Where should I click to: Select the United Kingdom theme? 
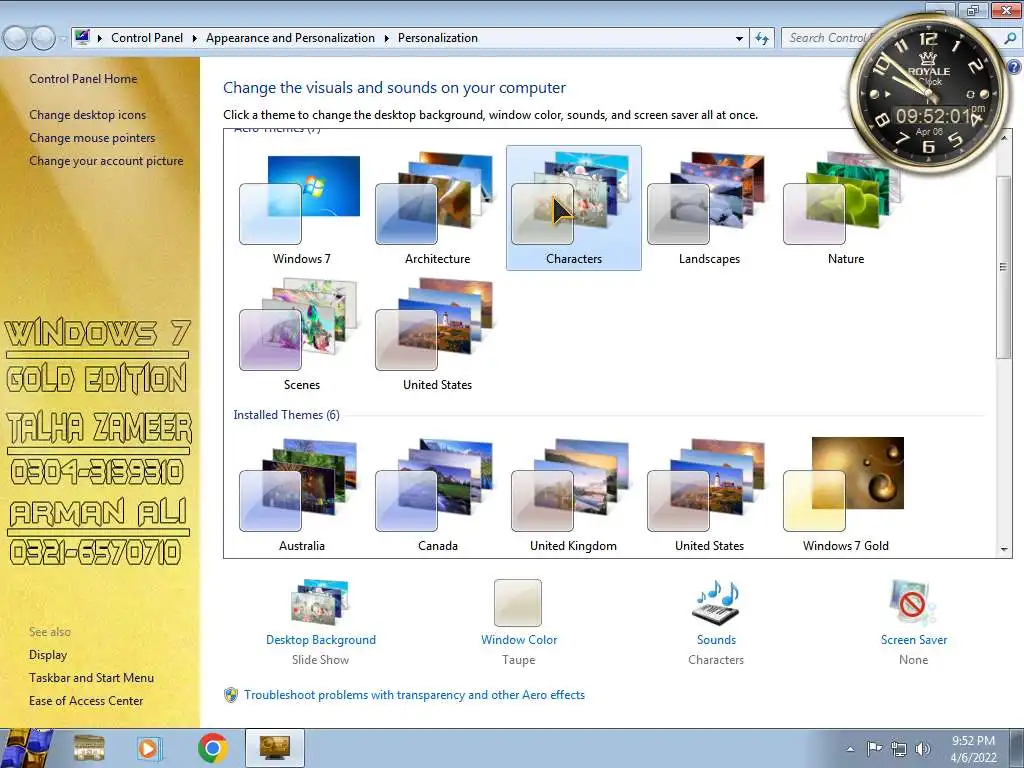[573, 494]
